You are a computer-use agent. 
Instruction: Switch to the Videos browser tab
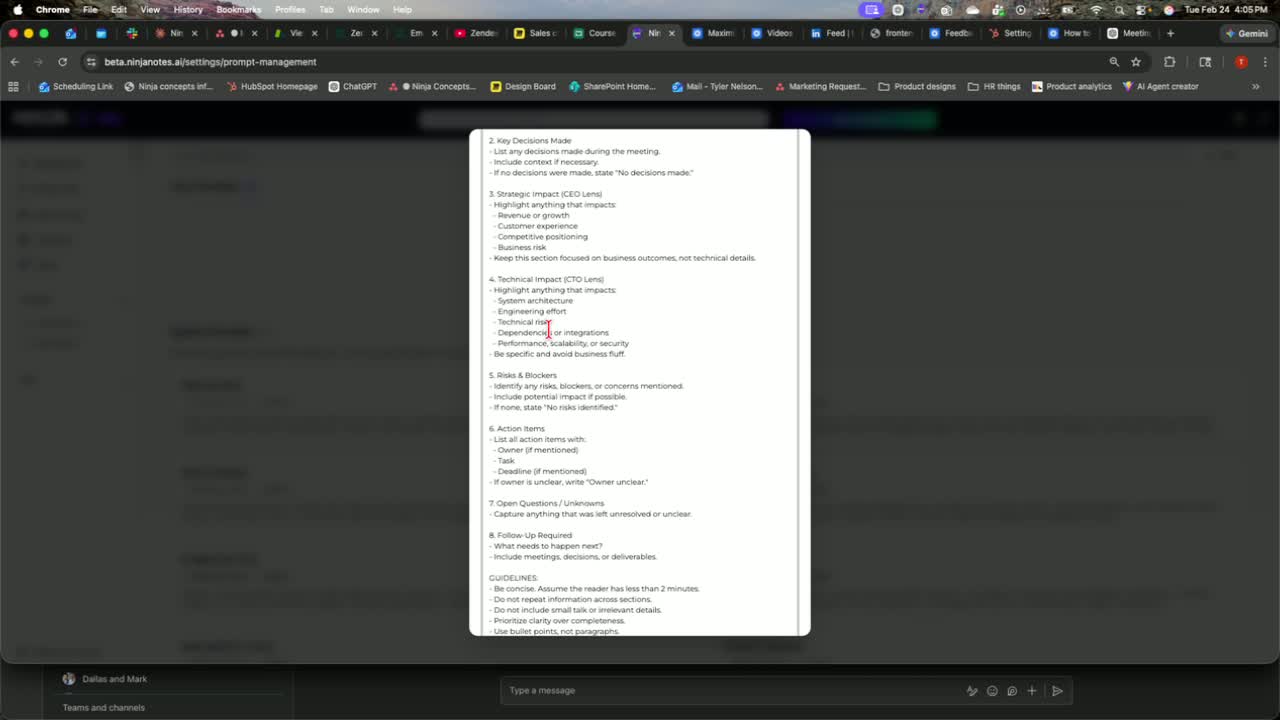point(771,33)
